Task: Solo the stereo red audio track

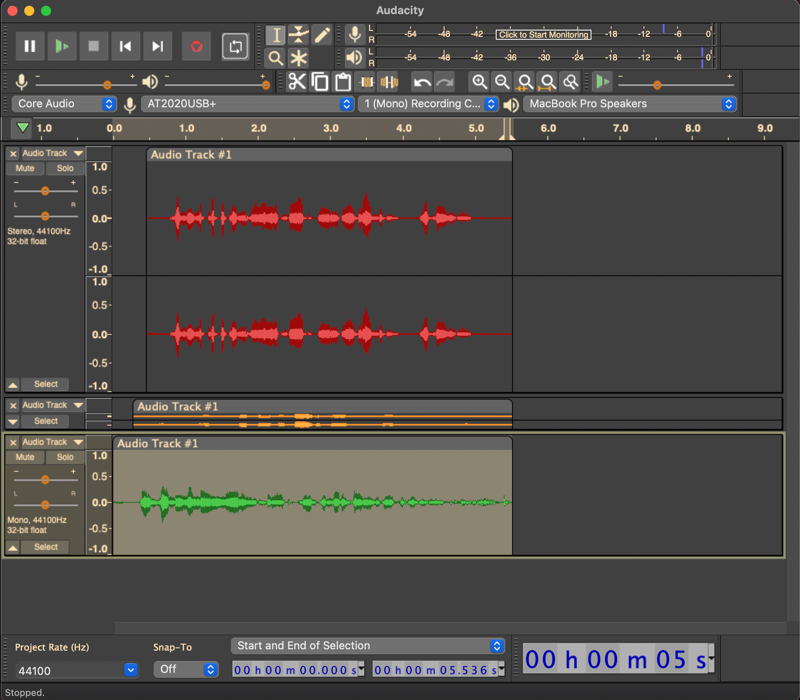Action: pyautogui.click(x=65, y=168)
